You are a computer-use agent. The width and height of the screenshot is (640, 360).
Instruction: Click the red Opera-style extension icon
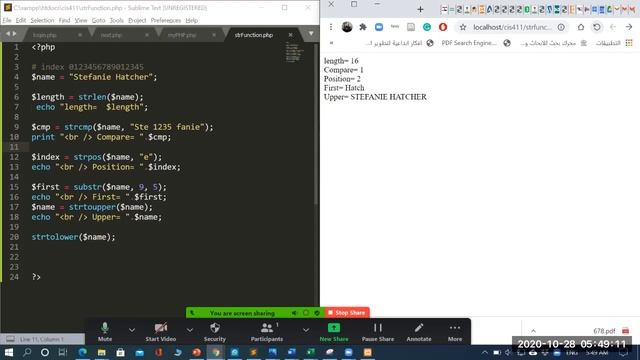443,27
